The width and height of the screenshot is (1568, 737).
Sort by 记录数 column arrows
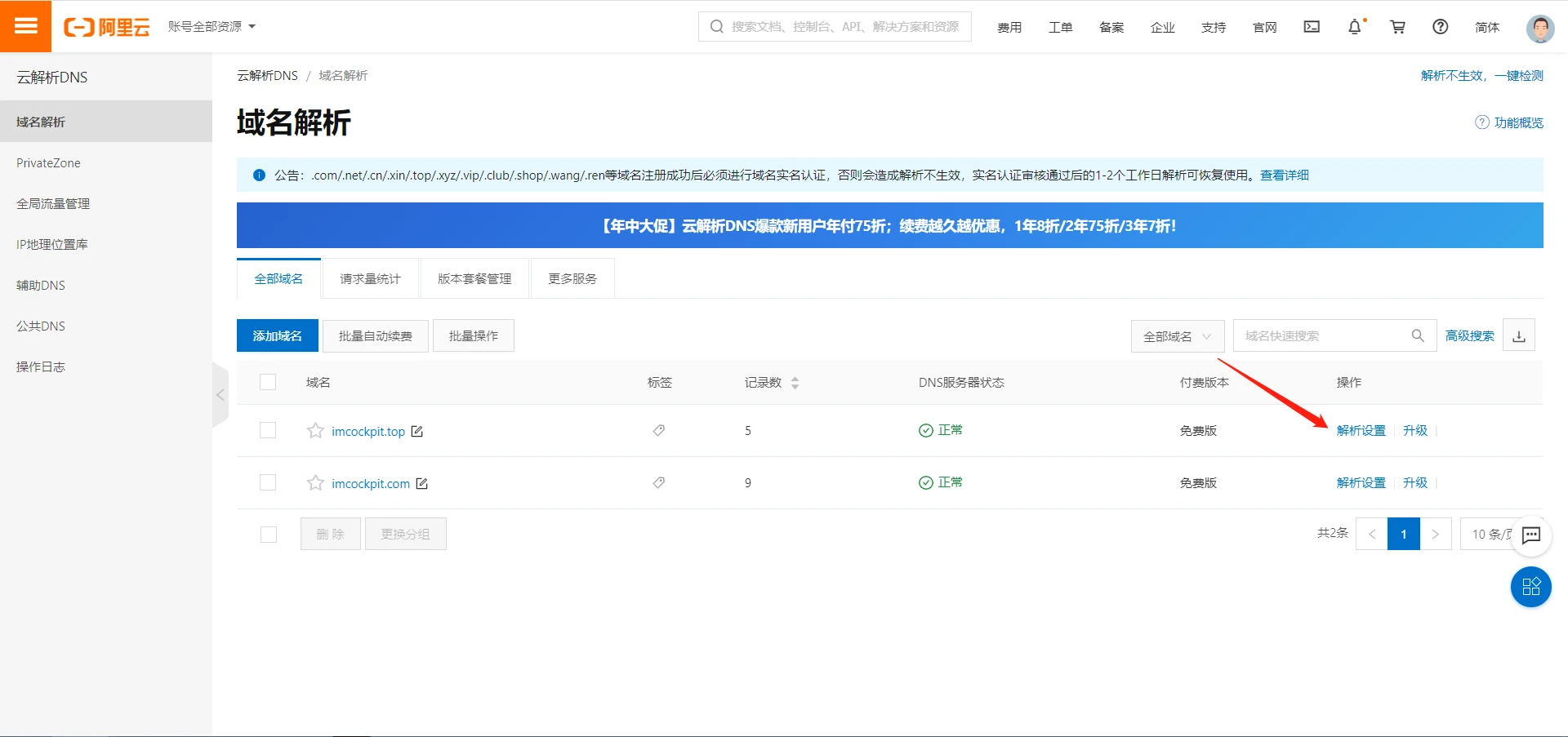[x=795, y=383]
